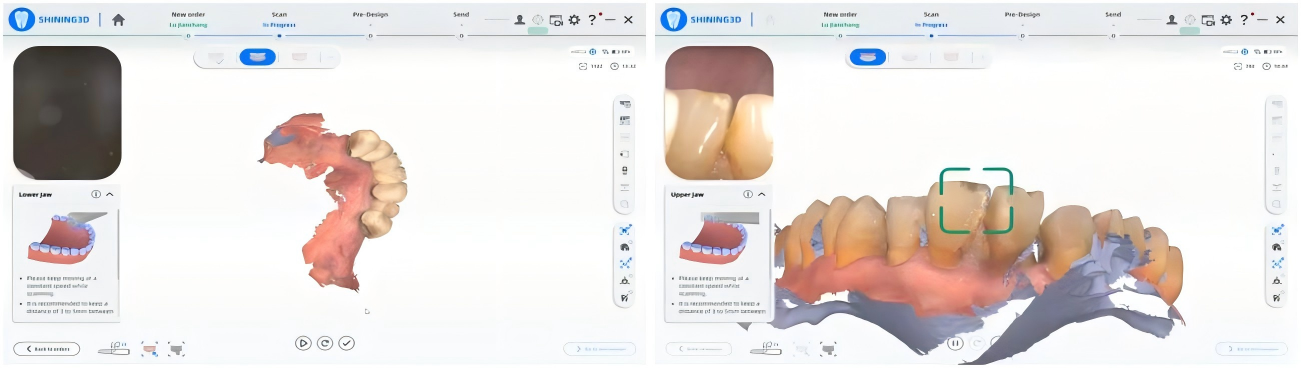The height and width of the screenshot is (368, 1301).
Task: Click screen capture icon in left window
Action: click(x=556, y=19)
